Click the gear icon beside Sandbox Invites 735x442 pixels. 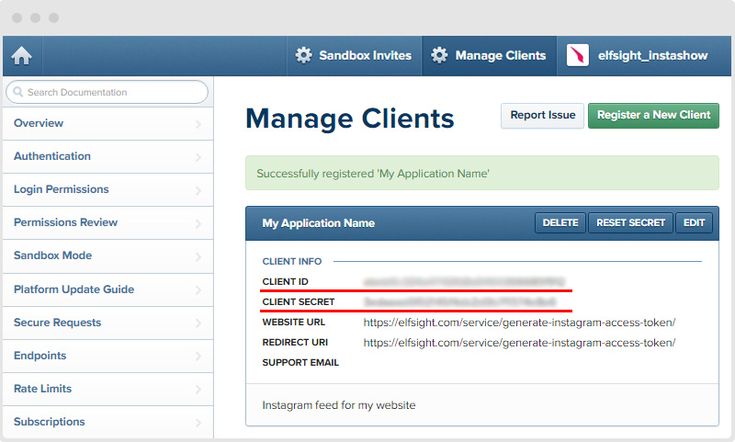(304, 56)
